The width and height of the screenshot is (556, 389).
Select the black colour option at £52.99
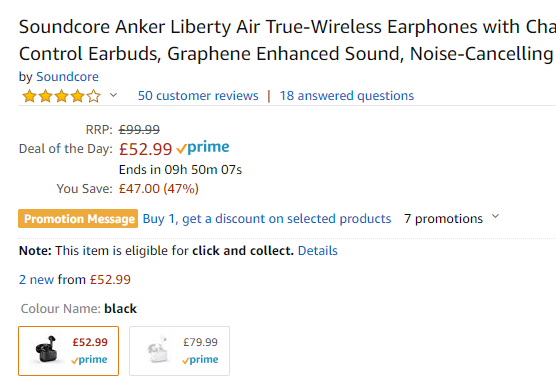[68, 351]
